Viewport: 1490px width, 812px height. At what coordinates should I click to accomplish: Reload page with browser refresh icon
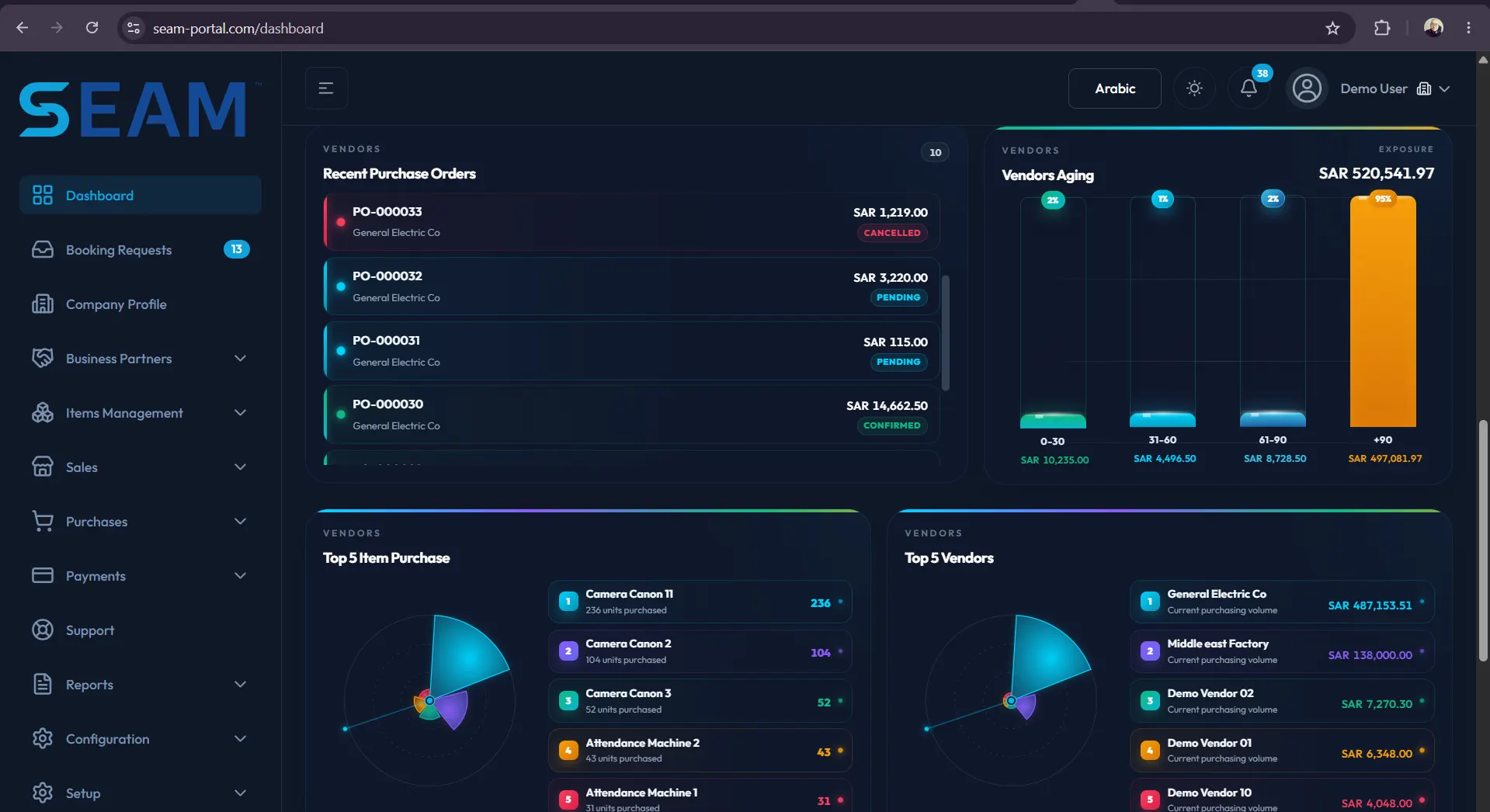coord(92,28)
